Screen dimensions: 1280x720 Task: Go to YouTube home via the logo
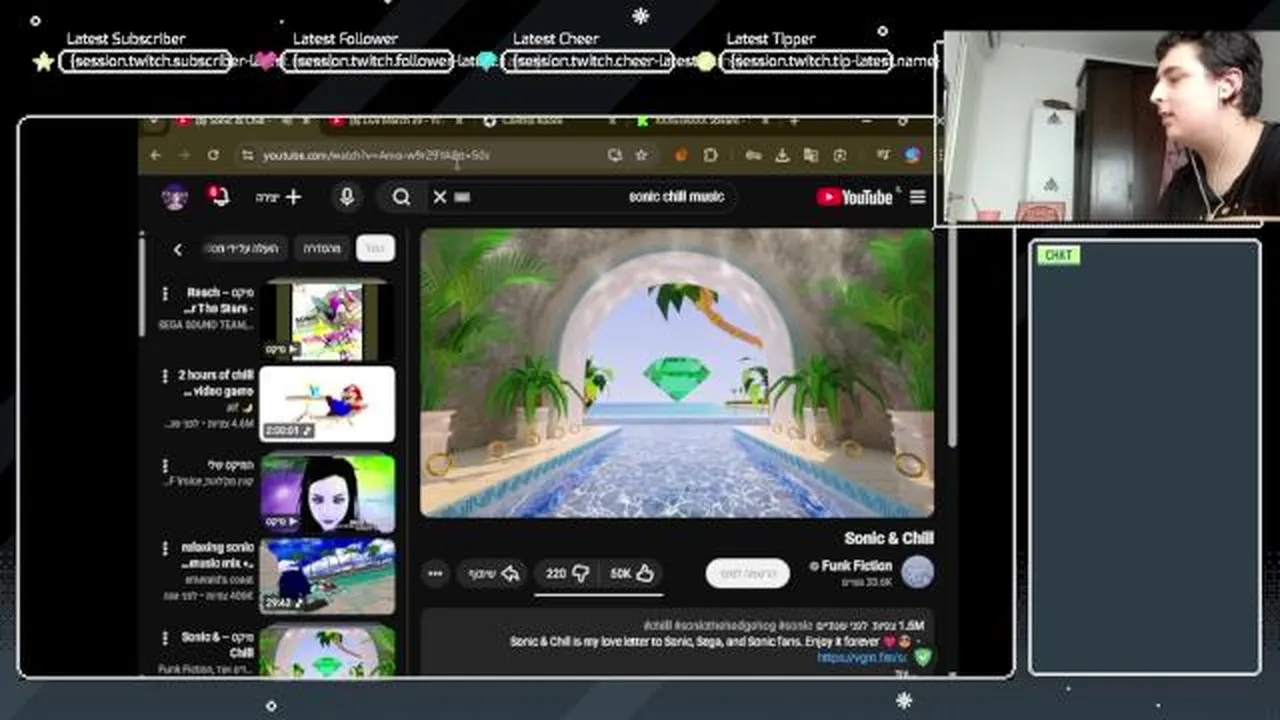pyautogui.click(x=854, y=197)
